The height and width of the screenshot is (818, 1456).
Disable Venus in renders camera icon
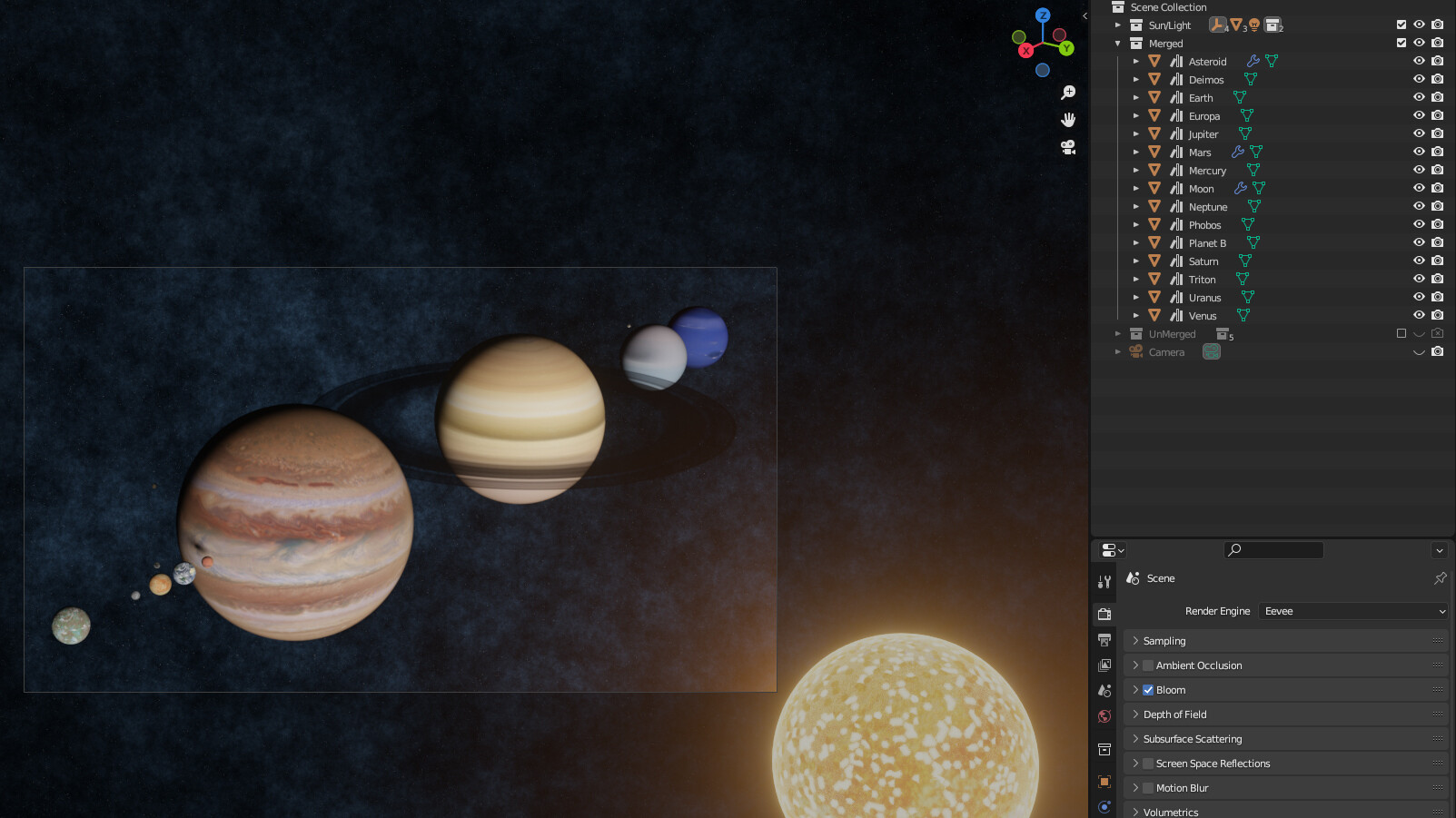(1437, 315)
